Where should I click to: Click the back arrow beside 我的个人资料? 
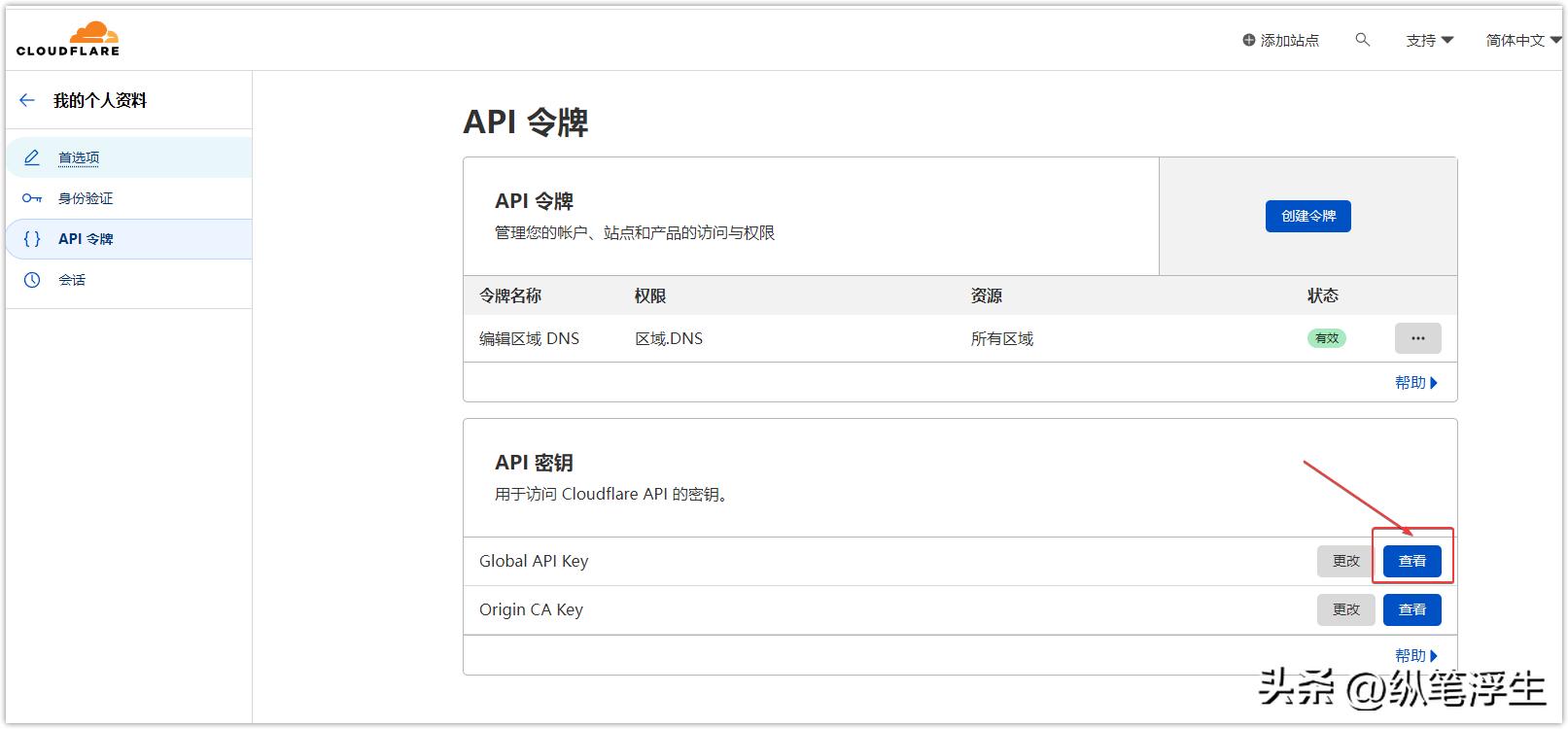[x=27, y=100]
